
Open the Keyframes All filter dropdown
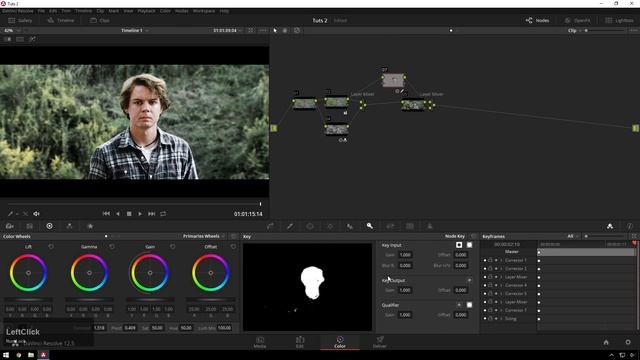coord(573,236)
